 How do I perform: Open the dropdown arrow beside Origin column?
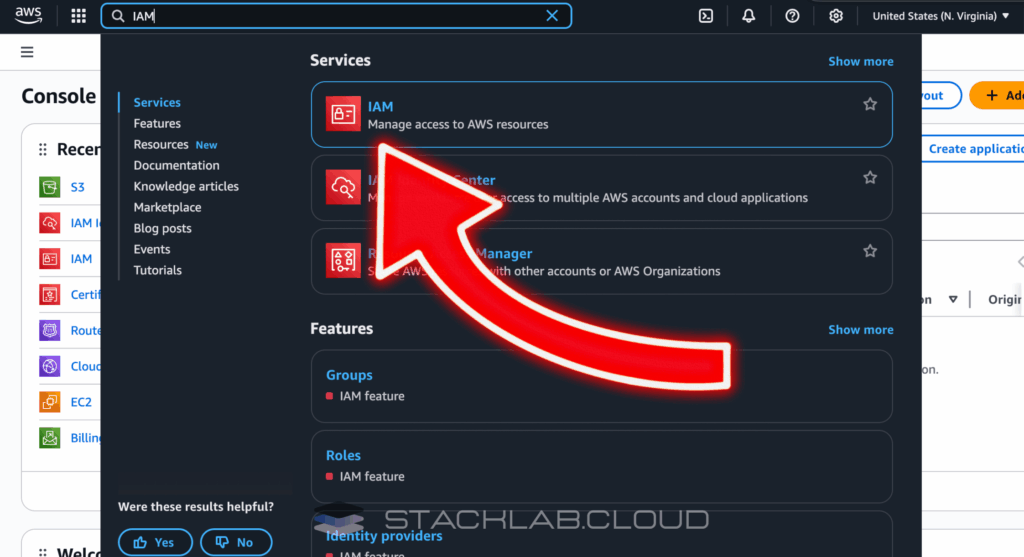953,299
